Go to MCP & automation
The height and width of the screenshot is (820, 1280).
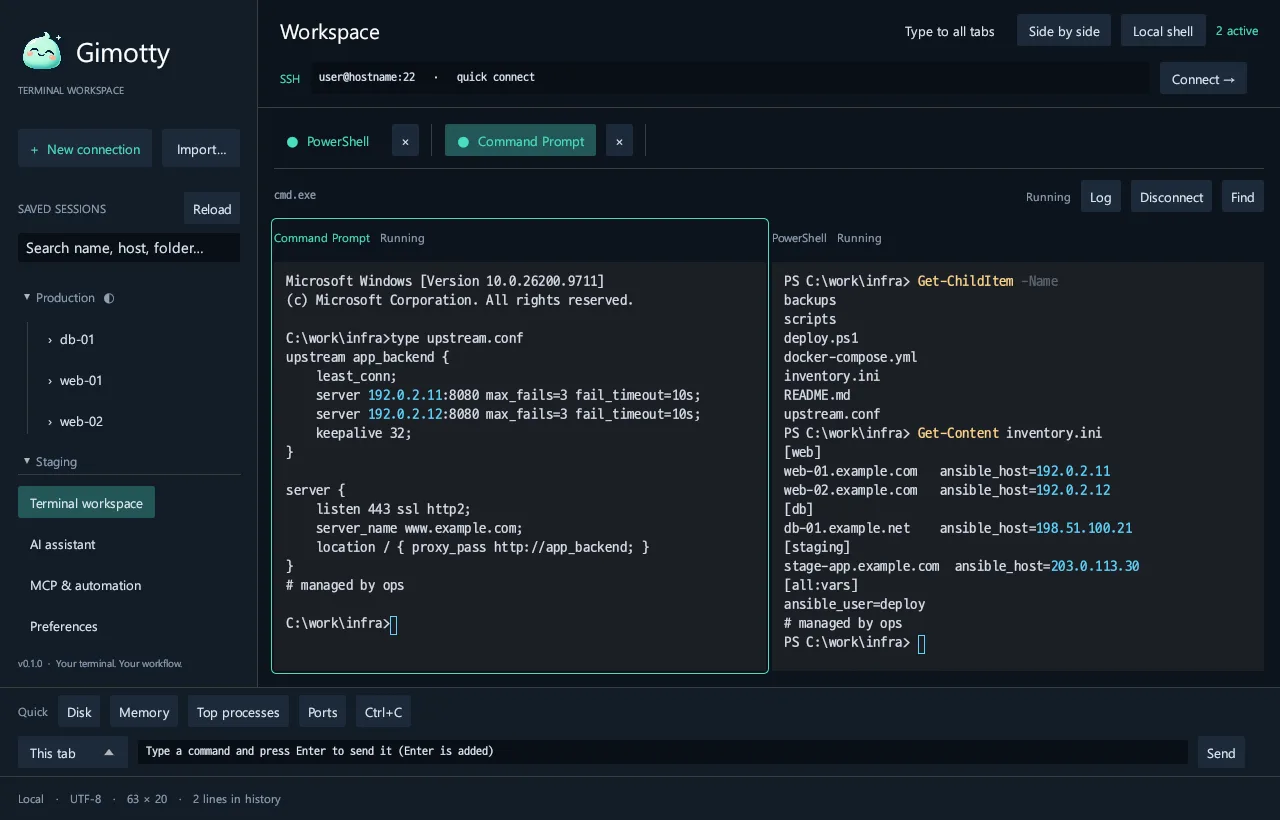tap(85, 585)
